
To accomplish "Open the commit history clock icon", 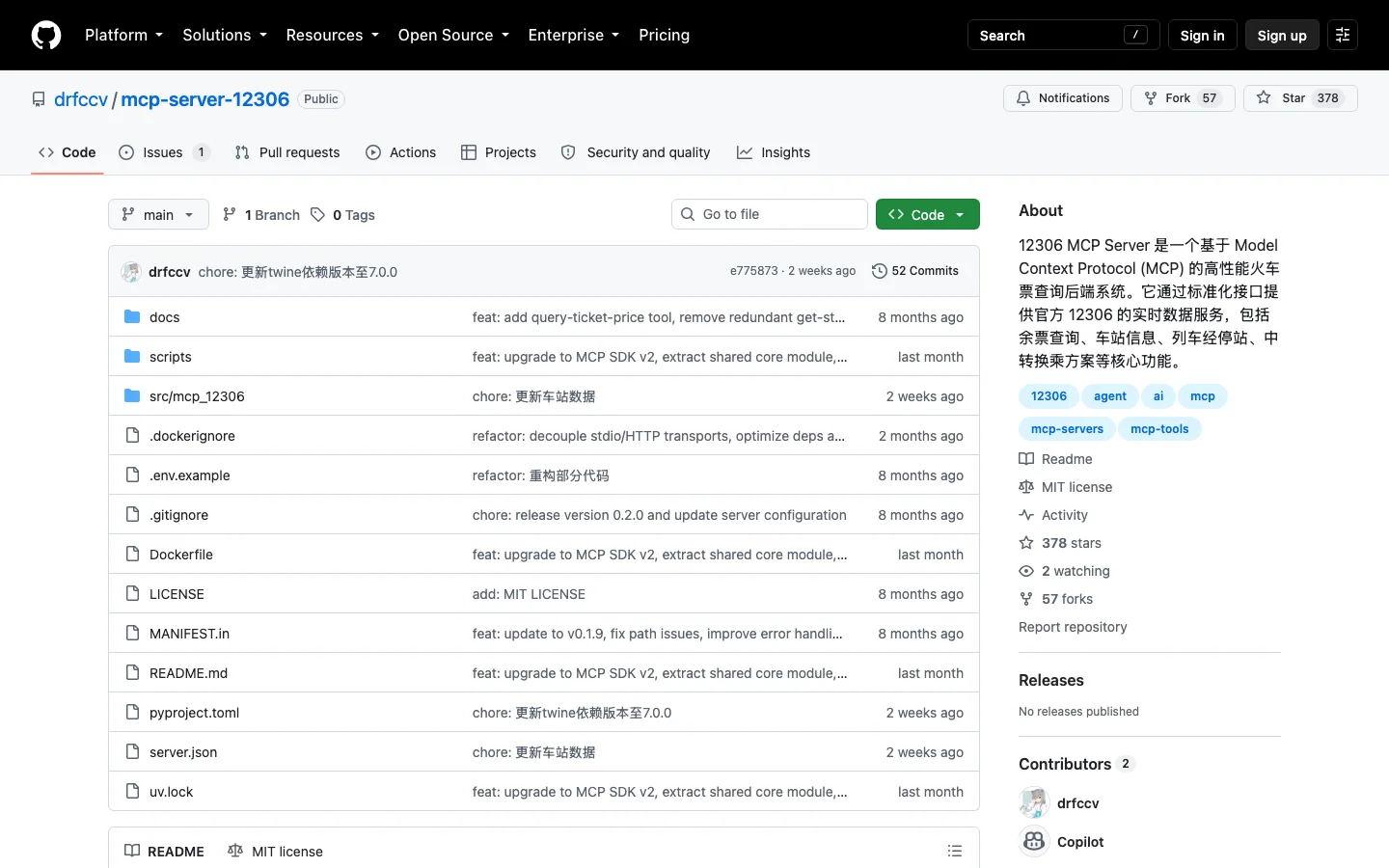I will tap(879, 271).
